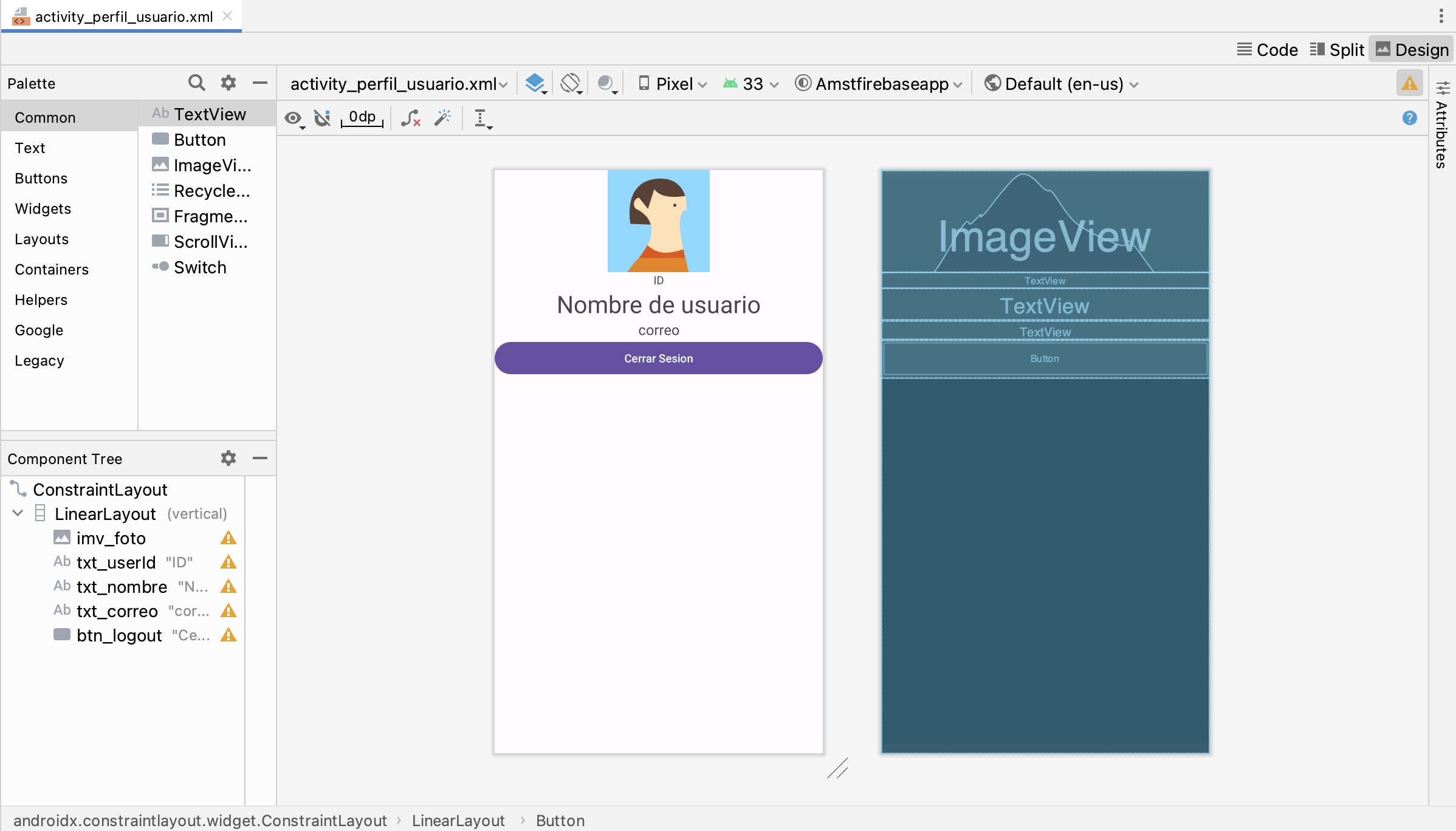
Task: Switch to Design view
Action: 1412,50
